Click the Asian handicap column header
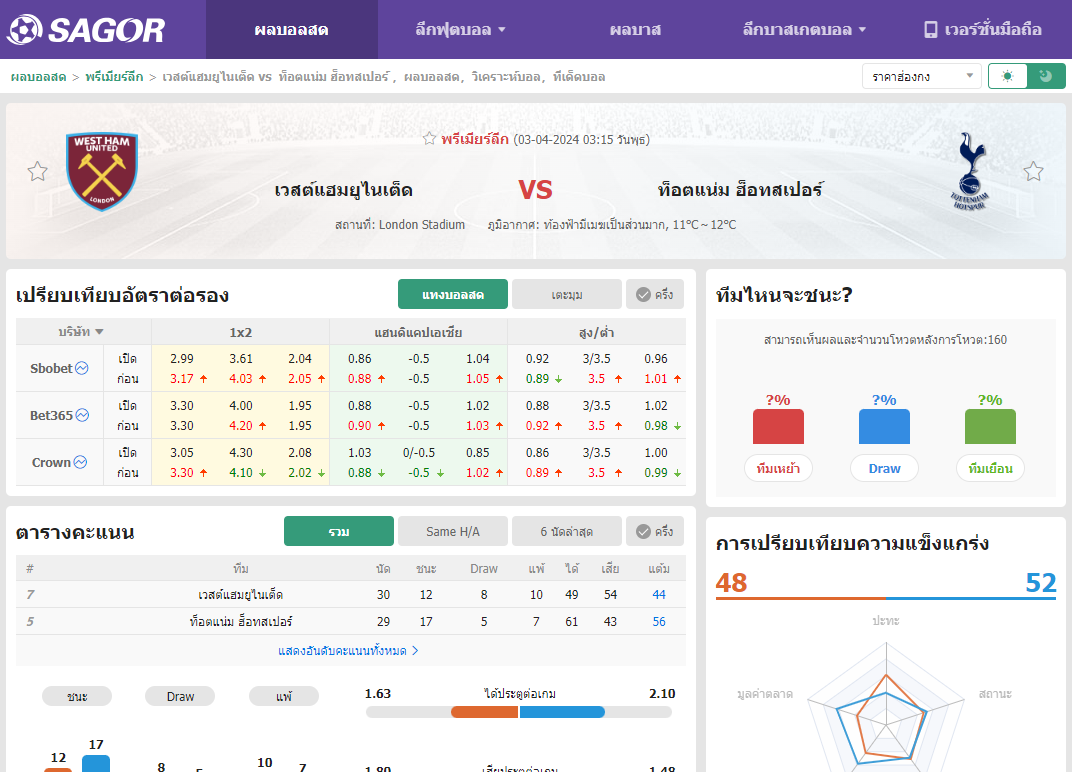Viewport: 1072px width, 772px height. (x=418, y=332)
